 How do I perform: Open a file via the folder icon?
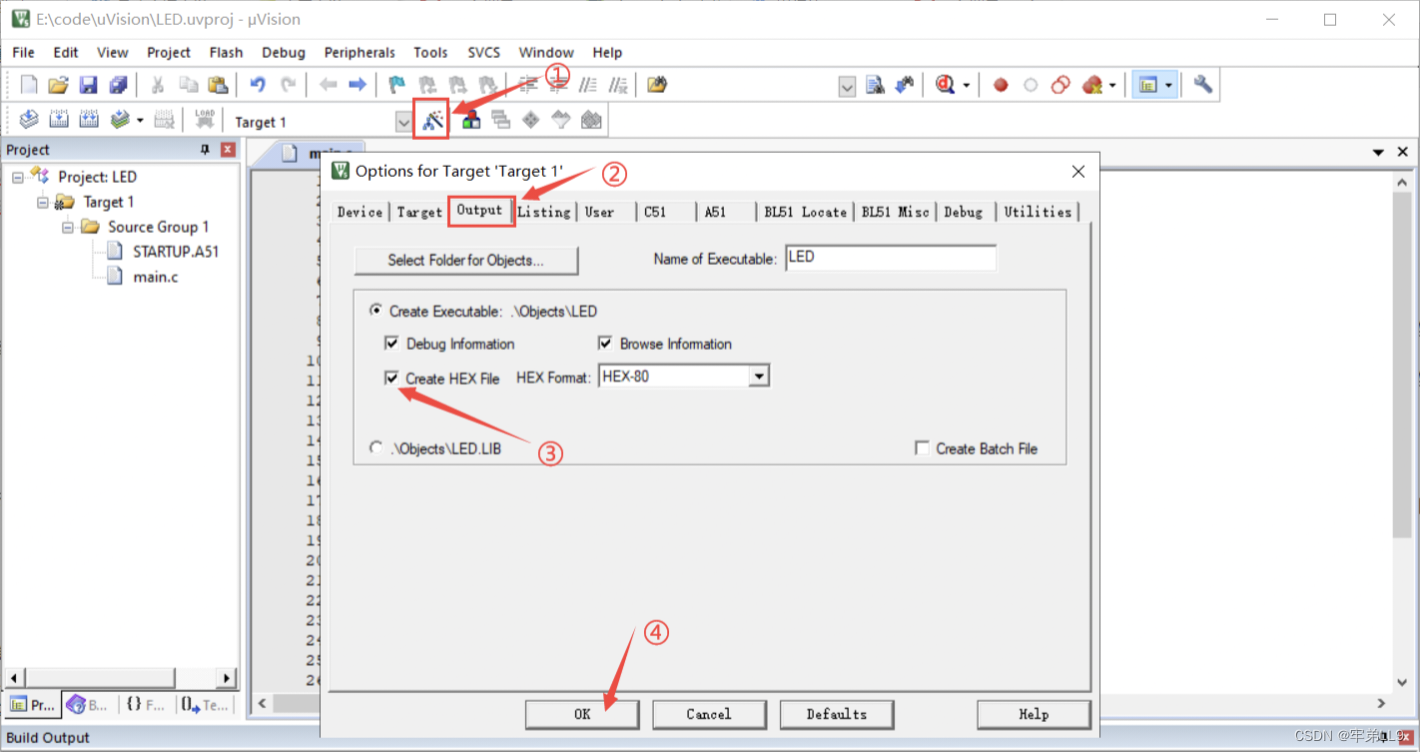[58, 85]
